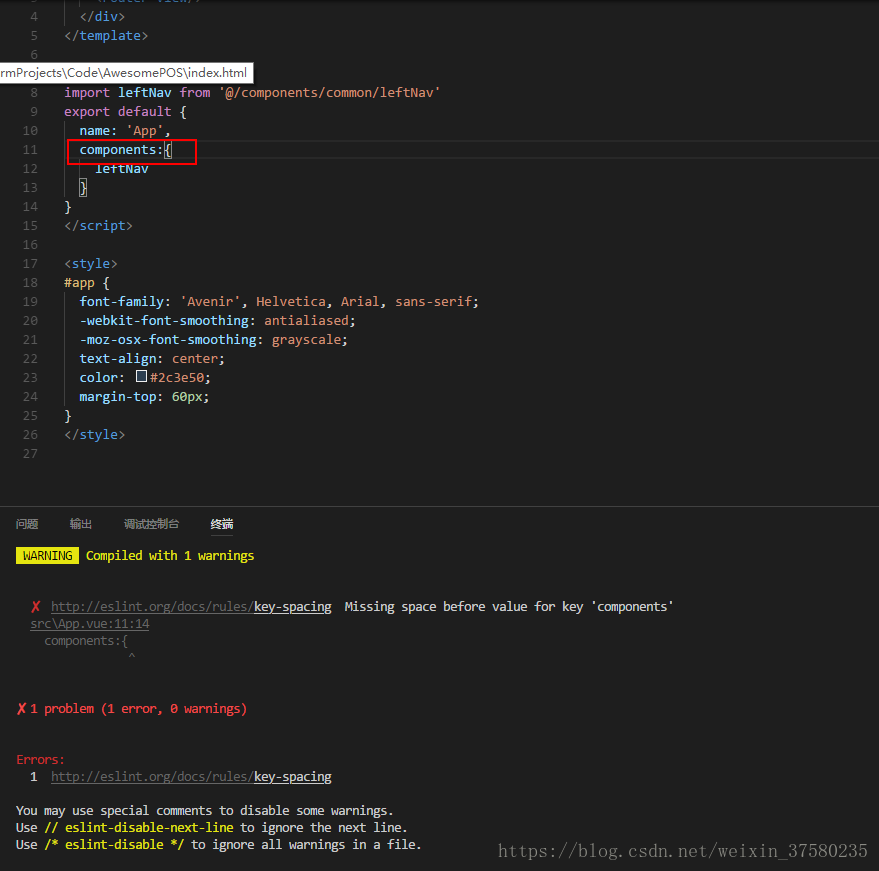Image resolution: width=879 pixels, height=871 pixels.
Task: Switch to the 输出 panel tab
Action: 81,524
